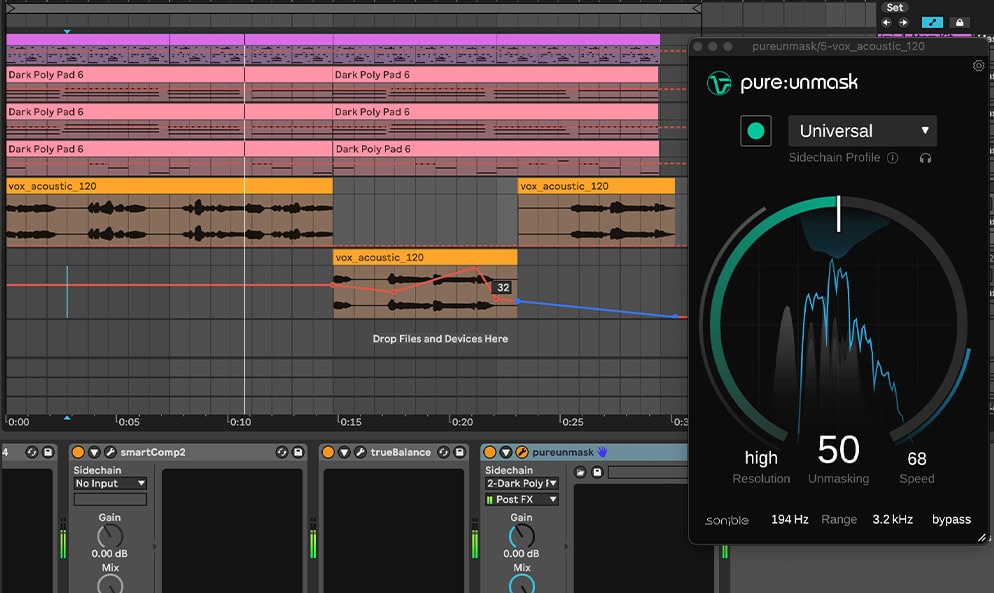This screenshot has width=994, height=593.
Task: Toggle the lock envelopes button
Action: pyautogui.click(x=960, y=22)
